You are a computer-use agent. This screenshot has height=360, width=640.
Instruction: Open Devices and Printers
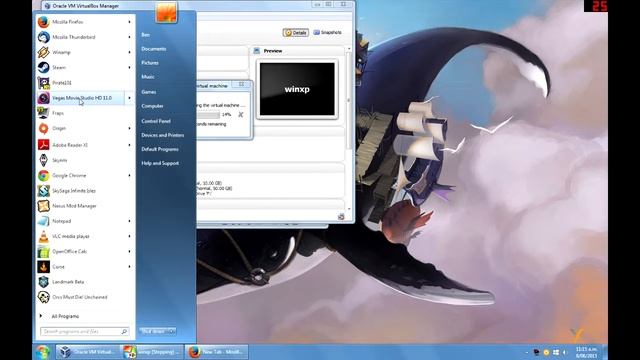[x=162, y=135]
